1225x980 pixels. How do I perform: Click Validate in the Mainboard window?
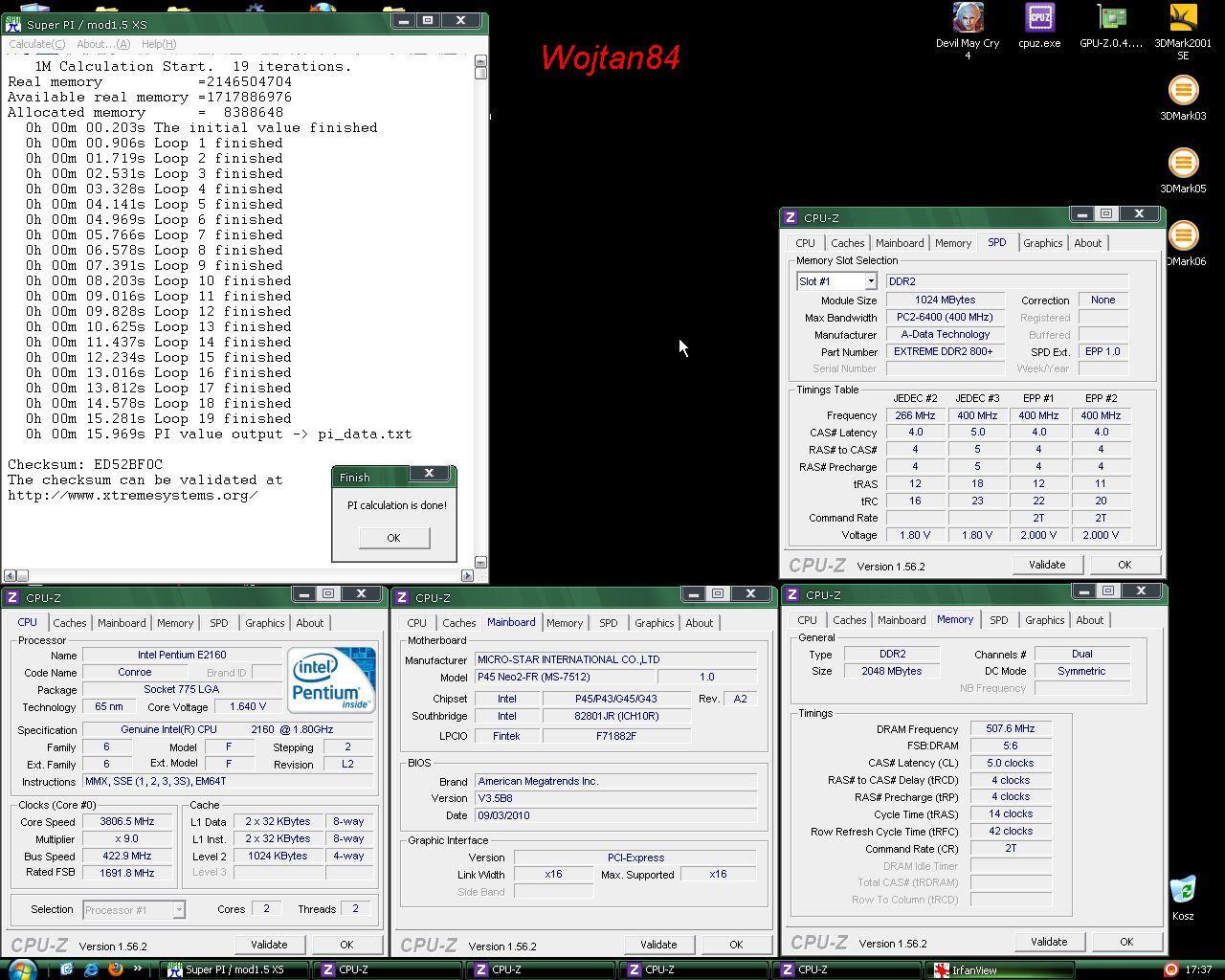tap(658, 945)
